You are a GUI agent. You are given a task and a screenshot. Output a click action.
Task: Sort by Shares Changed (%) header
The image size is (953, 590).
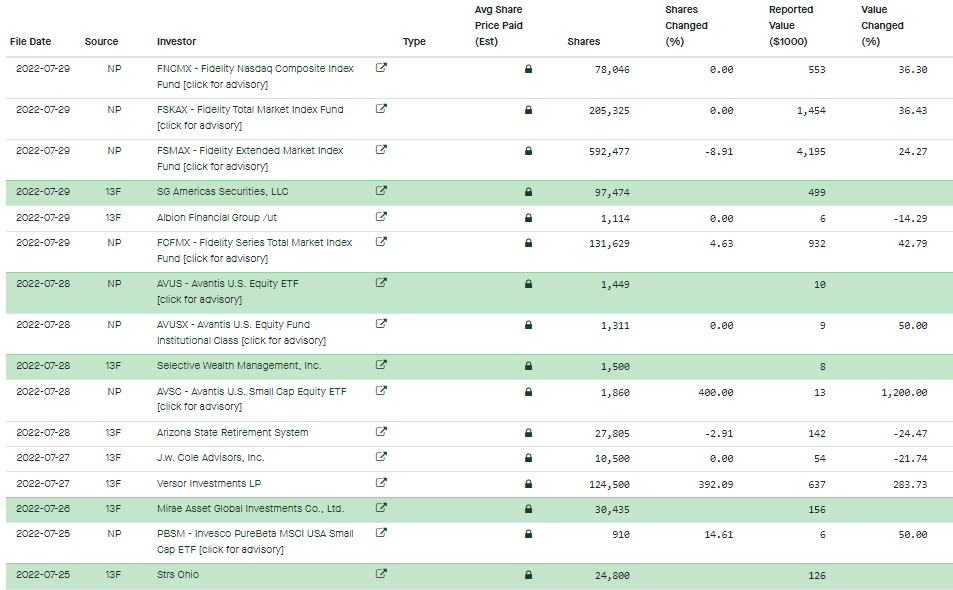coord(686,26)
